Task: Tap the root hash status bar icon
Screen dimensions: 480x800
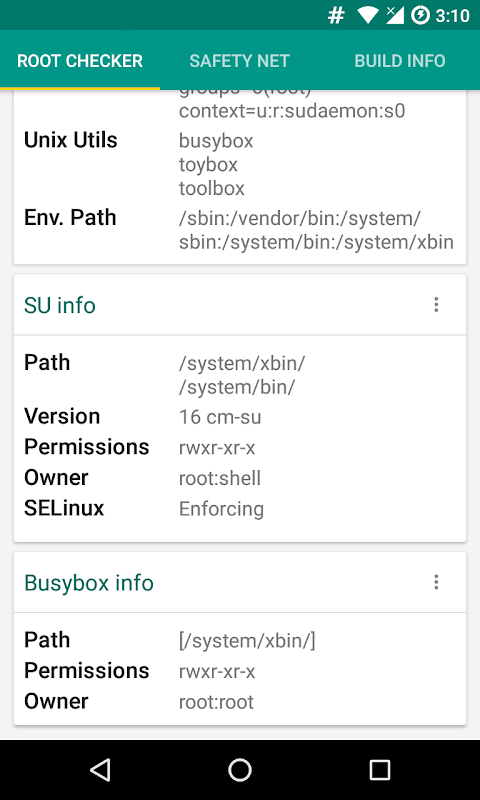Action: [x=336, y=16]
